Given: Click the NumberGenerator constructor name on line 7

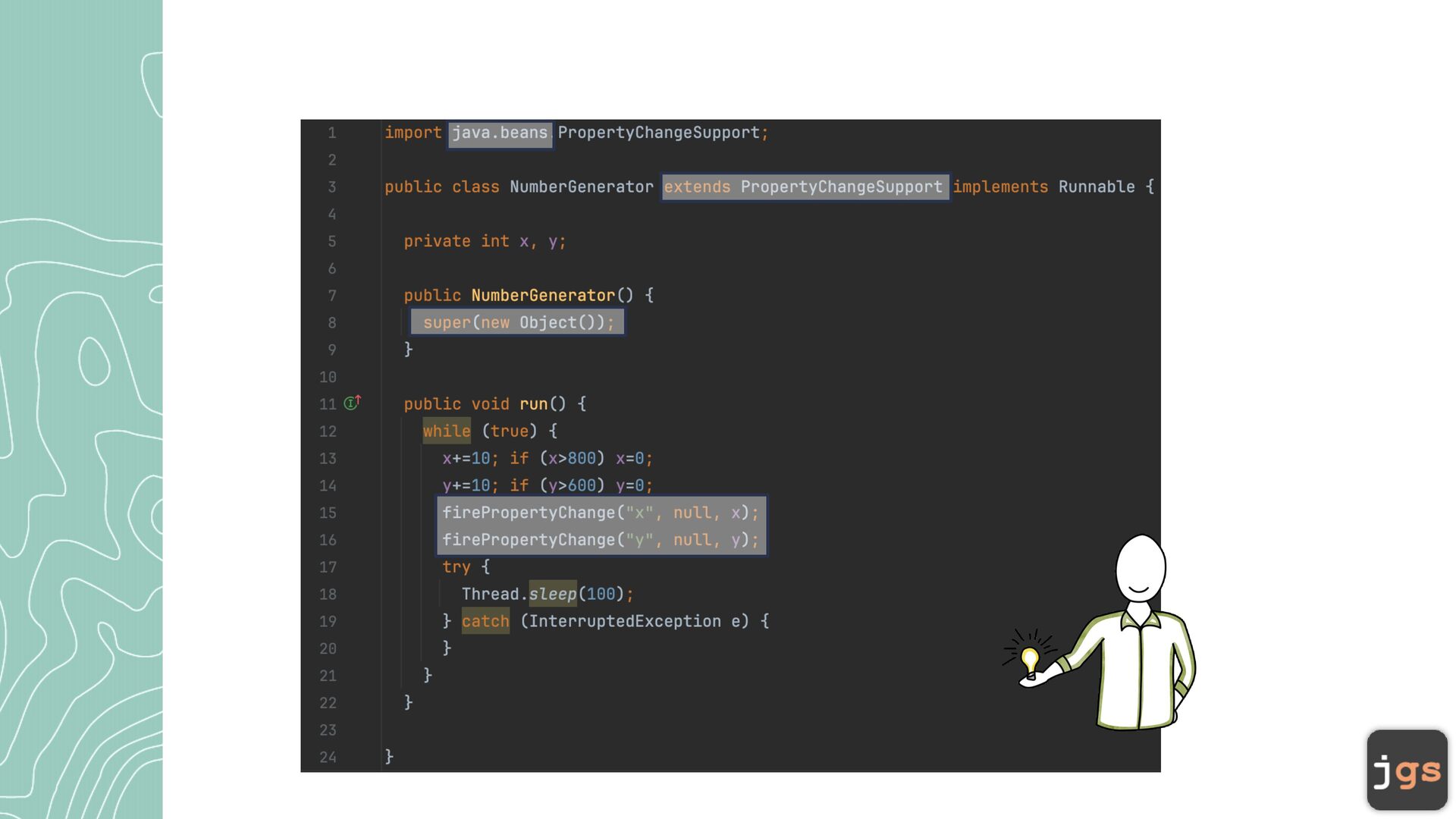Looking at the screenshot, I should [x=542, y=296].
